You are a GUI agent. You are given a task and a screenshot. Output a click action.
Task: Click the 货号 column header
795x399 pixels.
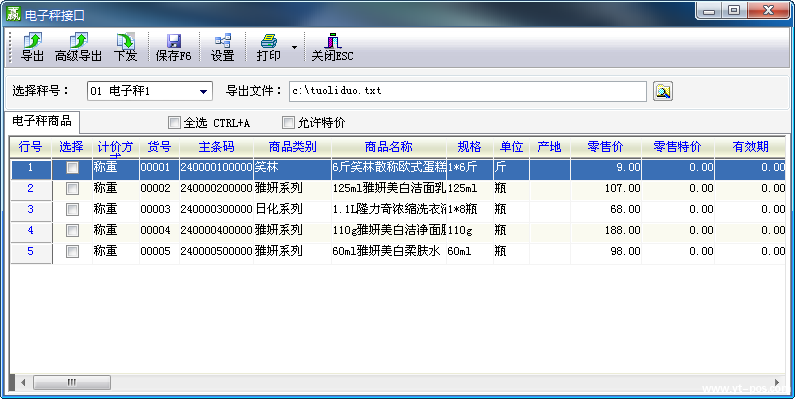coord(159,147)
